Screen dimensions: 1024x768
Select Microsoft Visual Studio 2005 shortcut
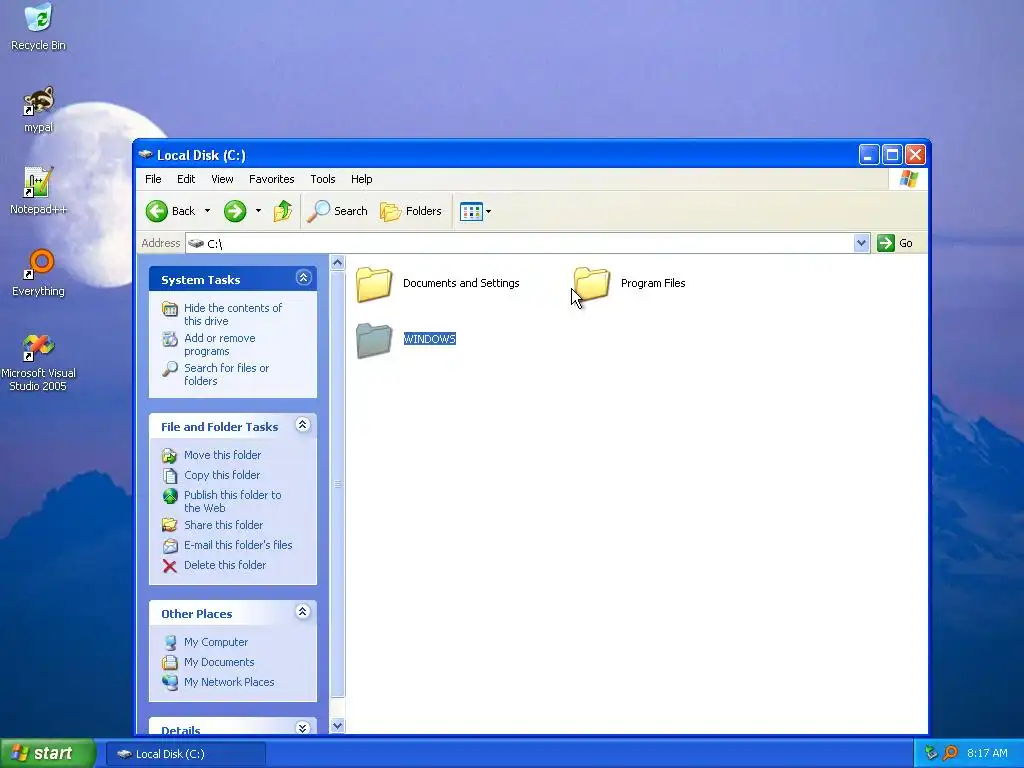tap(38, 362)
